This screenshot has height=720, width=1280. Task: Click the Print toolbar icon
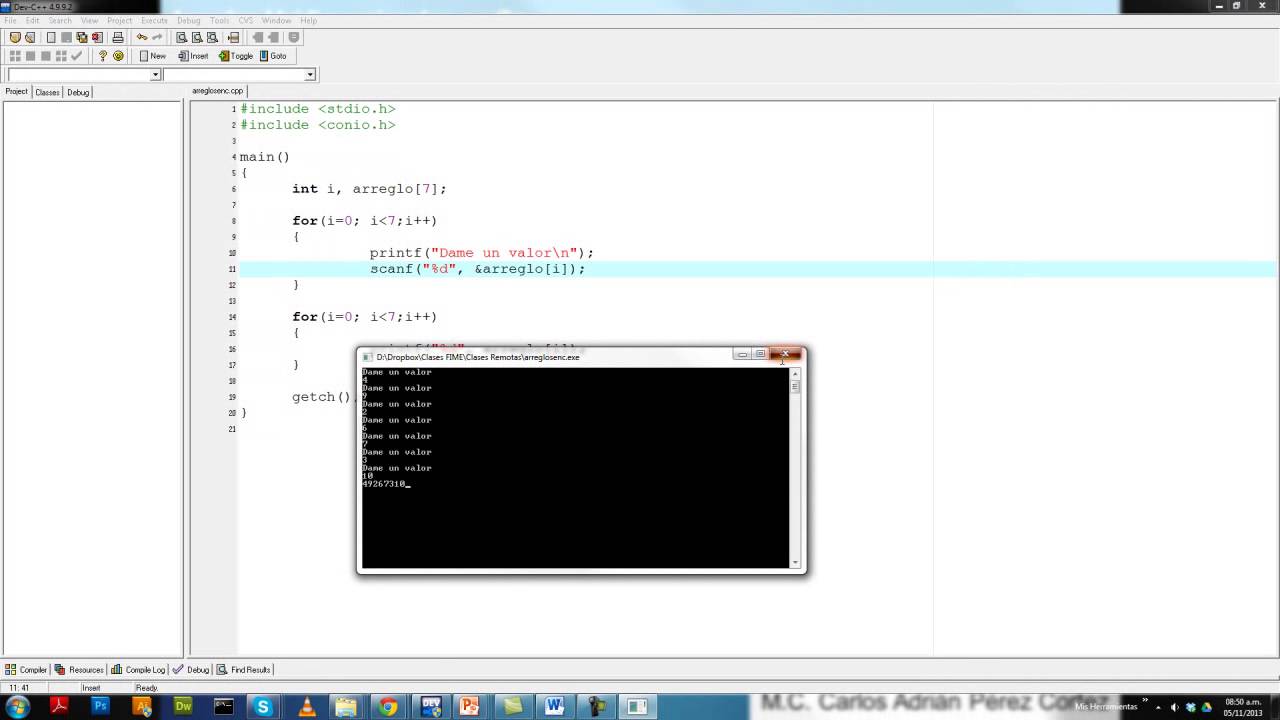(118, 37)
